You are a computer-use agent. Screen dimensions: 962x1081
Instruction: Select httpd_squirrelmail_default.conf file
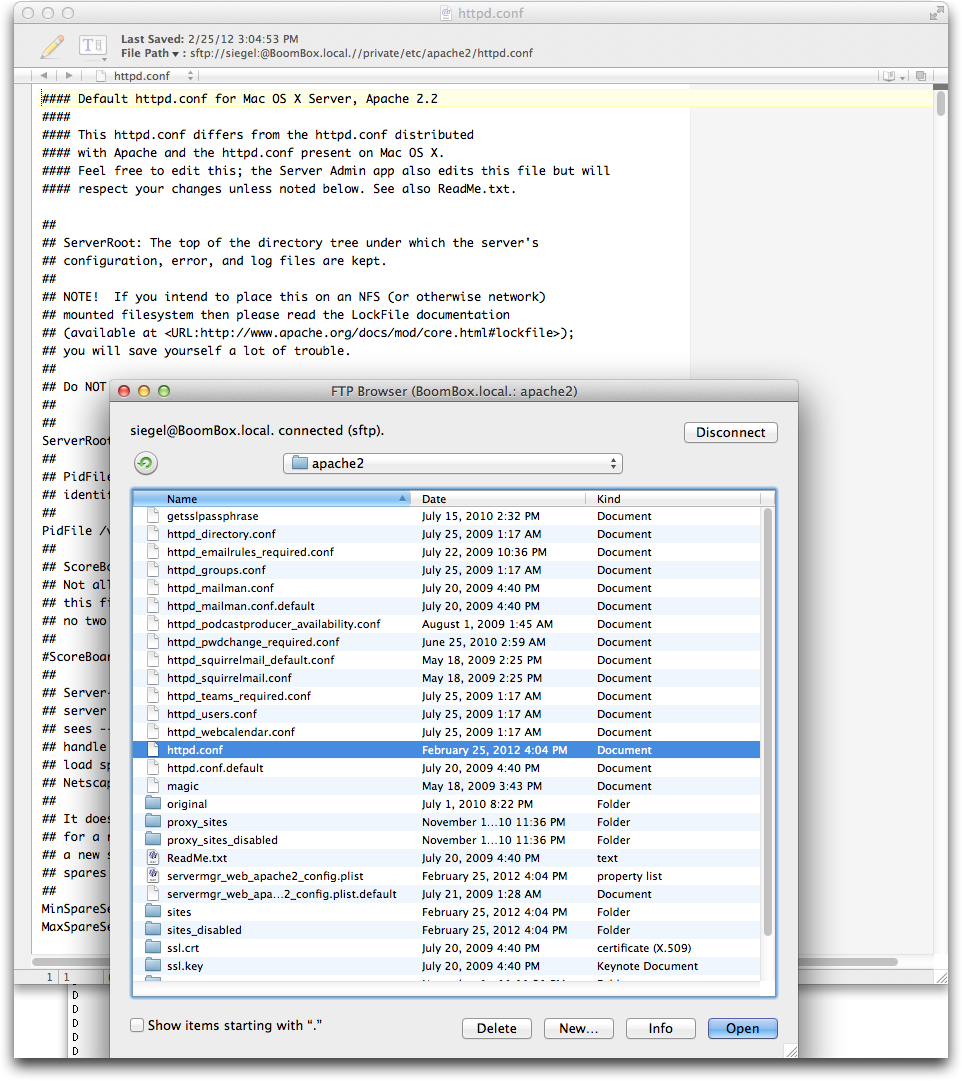pyautogui.click(x=446, y=660)
